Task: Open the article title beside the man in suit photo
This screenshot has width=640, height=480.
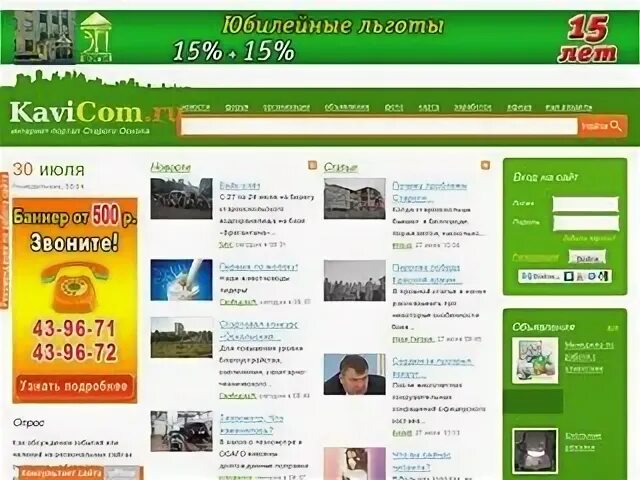Action: pyautogui.click(x=432, y=367)
